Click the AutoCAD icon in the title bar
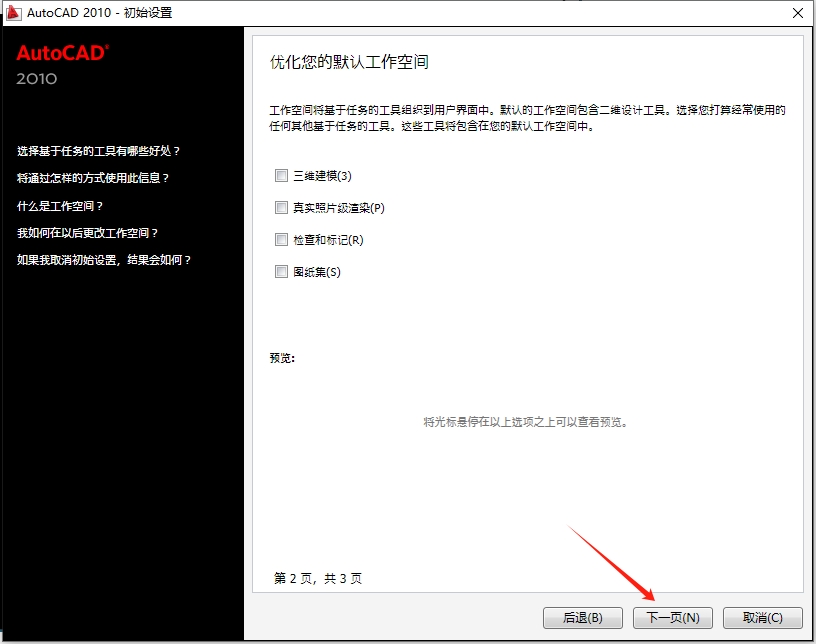 13,13
